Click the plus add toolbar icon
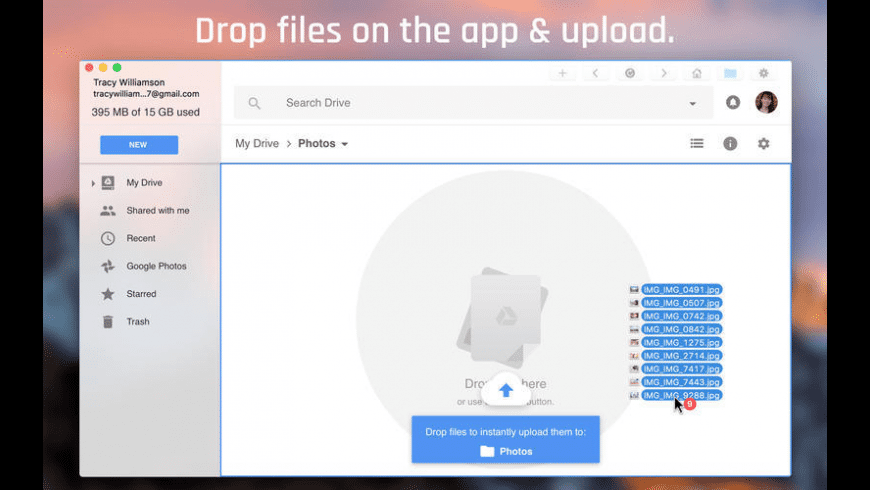The image size is (870, 490). 562,73
